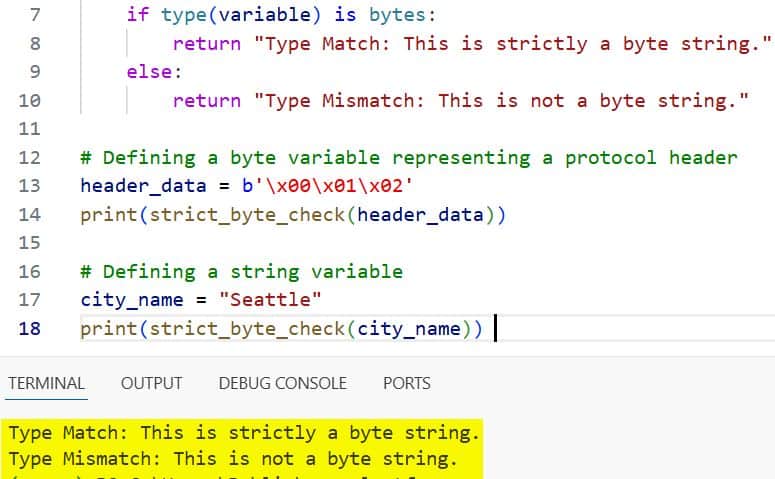Image resolution: width=775 pixels, height=479 pixels.
Task: Select line number 14 in the gutter
Action: coord(29,215)
